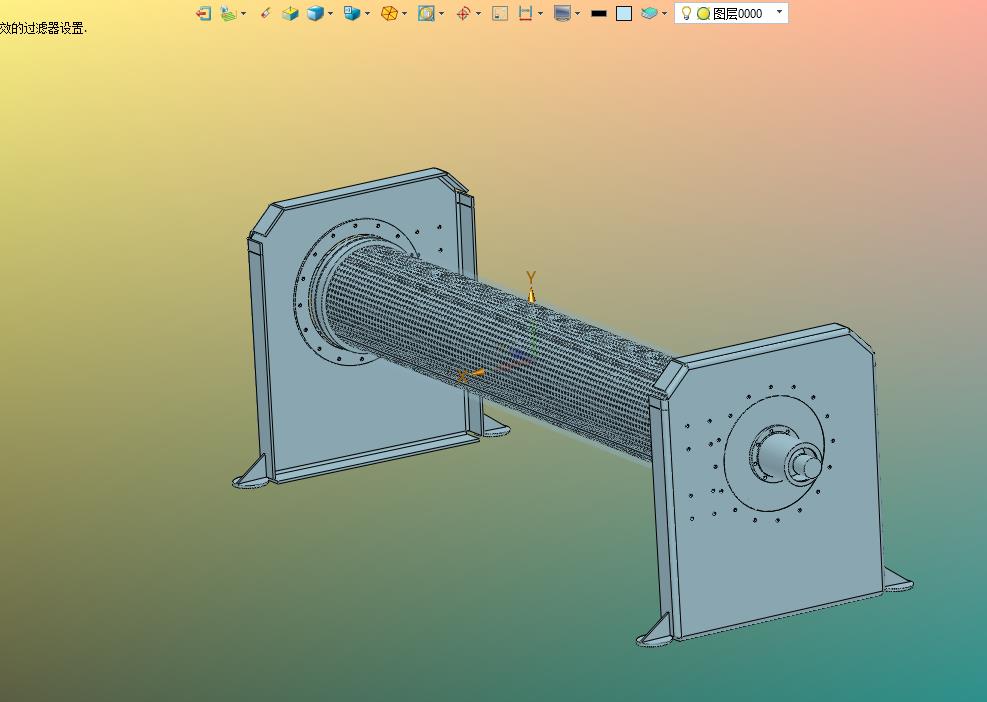Open the 图层0000 layer dropdown list
The width and height of the screenshot is (987, 702).
[x=779, y=12]
